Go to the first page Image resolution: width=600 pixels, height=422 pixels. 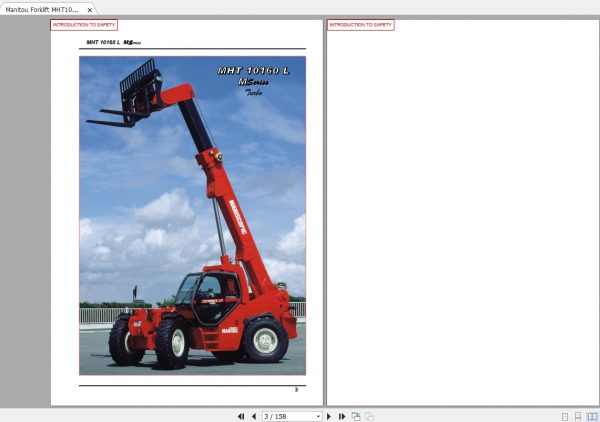pyautogui.click(x=241, y=416)
